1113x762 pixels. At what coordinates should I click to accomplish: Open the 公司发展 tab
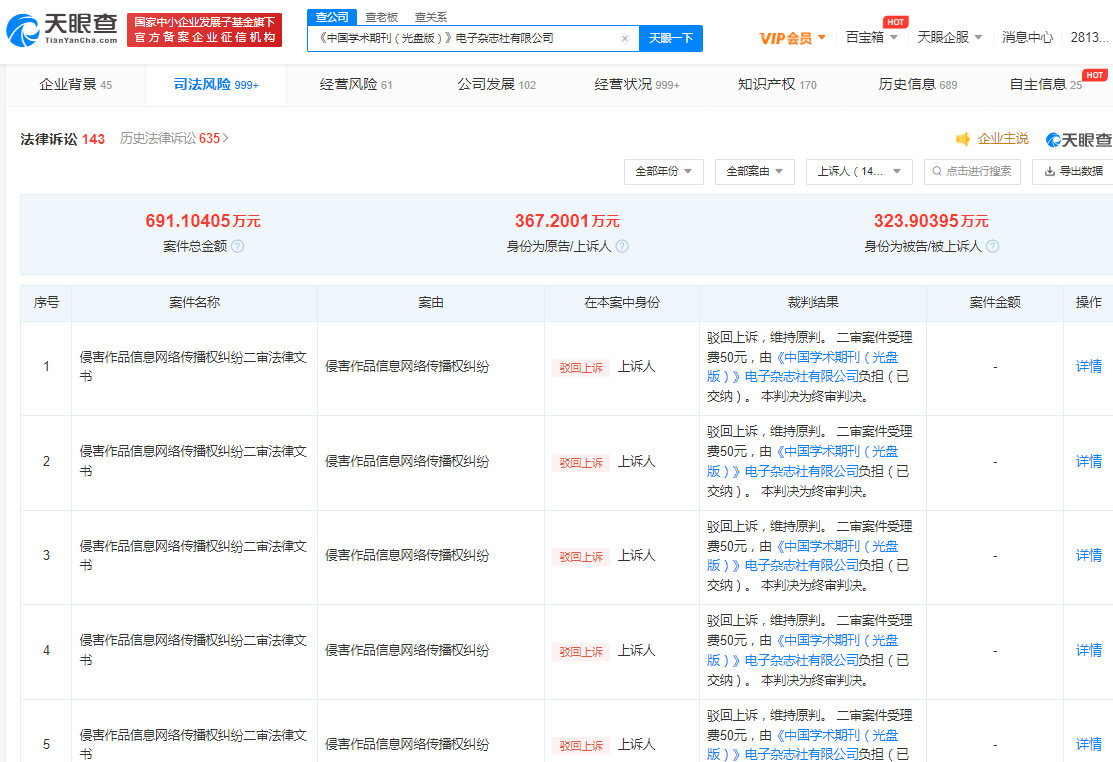pos(496,84)
